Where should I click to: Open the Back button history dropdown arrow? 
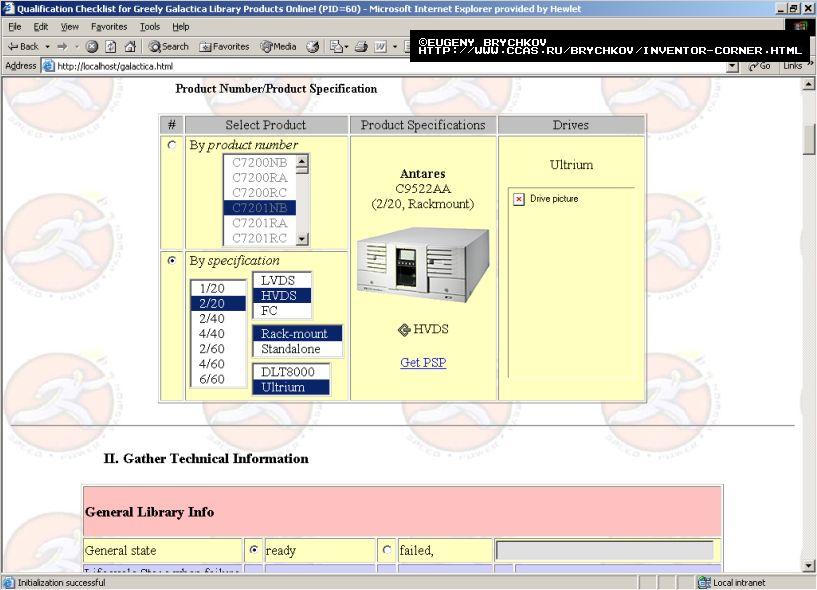click(47, 47)
